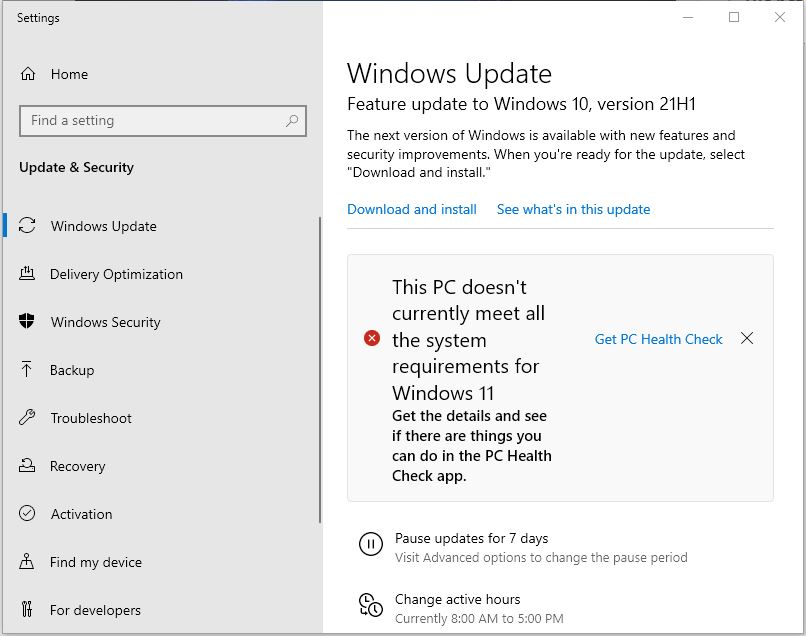Open Delivery Optimization via its icon
Image resolution: width=806 pixels, height=636 pixels.
coord(27,274)
